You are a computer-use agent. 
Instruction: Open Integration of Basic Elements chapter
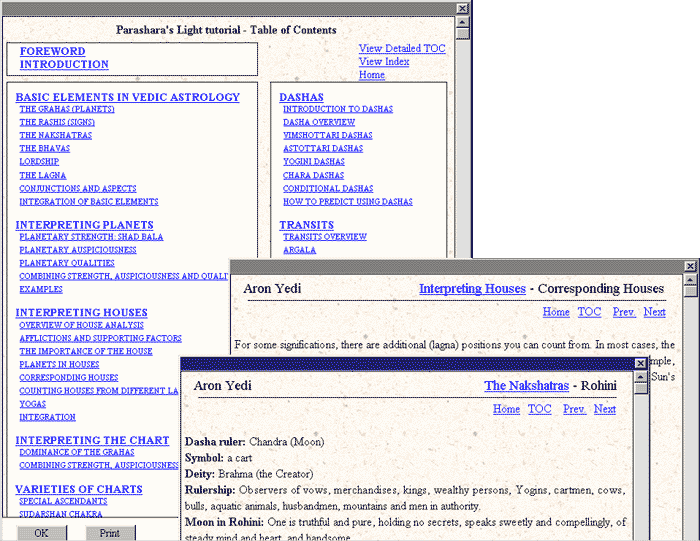click(89, 201)
